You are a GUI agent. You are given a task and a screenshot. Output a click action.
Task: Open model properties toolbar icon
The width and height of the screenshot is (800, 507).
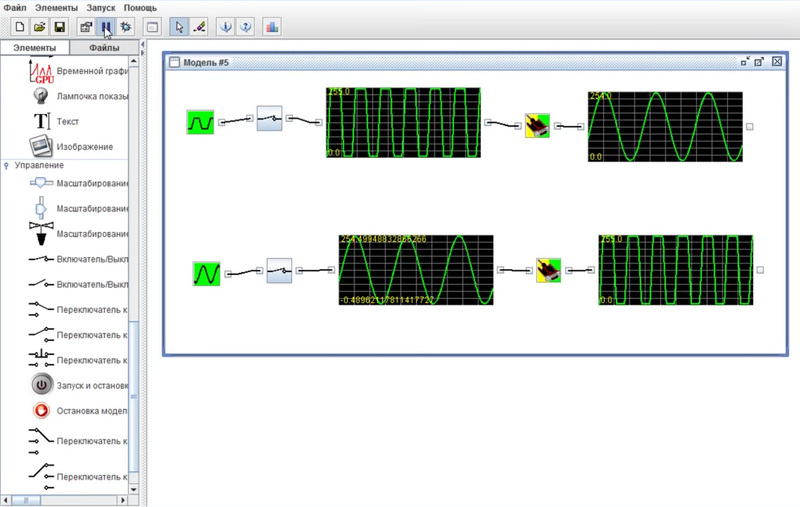click(x=86, y=27)
